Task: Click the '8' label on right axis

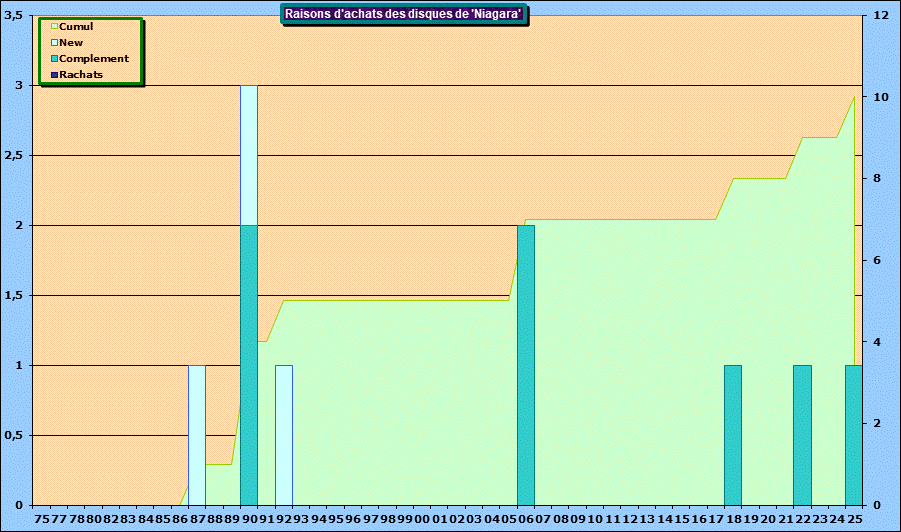Action: (x=877, y=179)
